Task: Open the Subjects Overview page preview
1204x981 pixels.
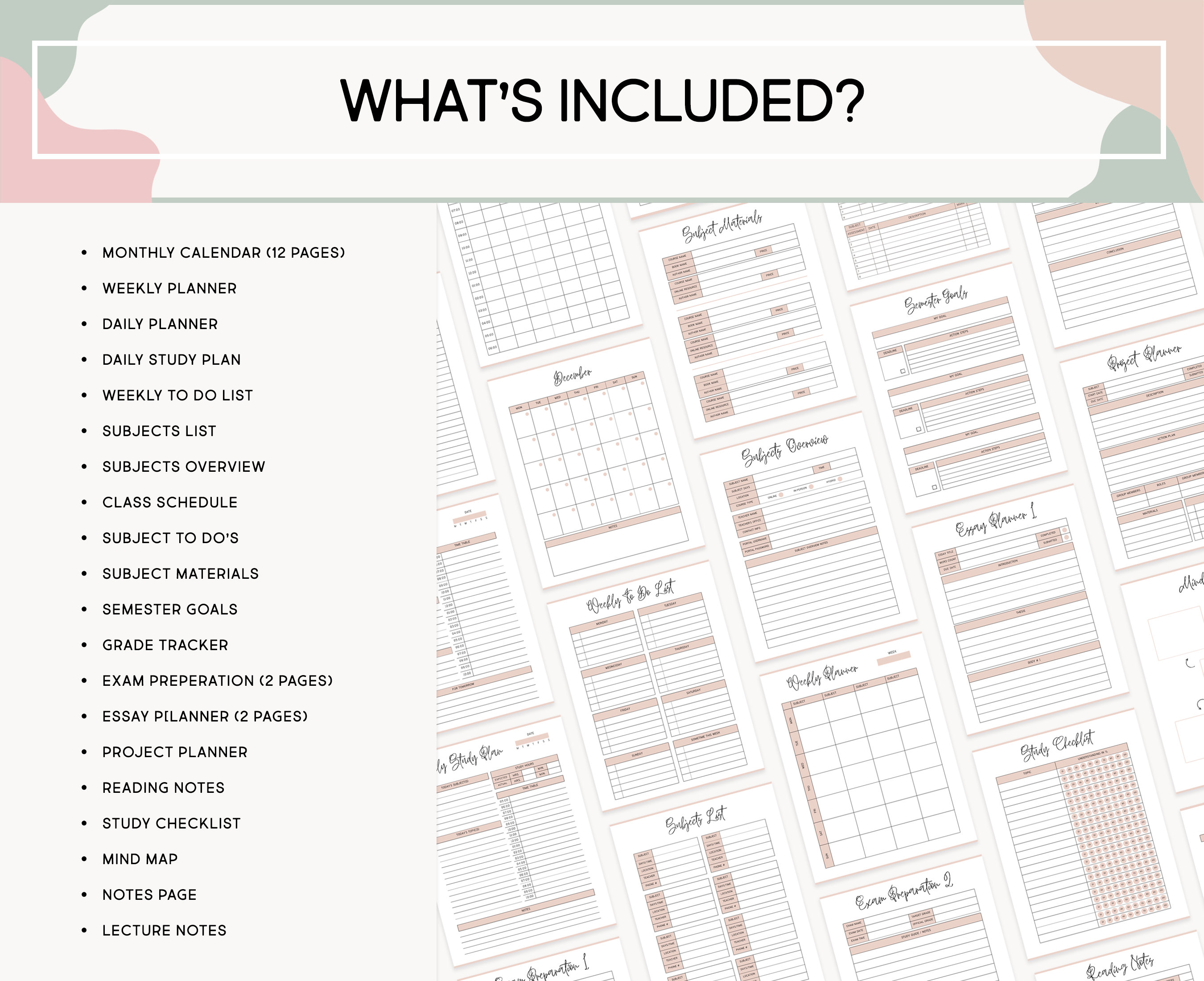Action: pos(808,537)
